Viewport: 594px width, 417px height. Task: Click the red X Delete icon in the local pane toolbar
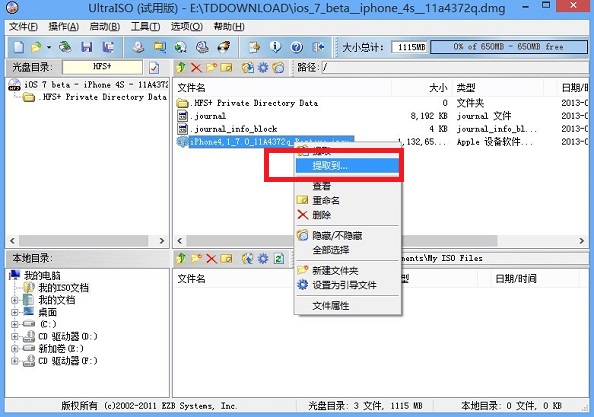pos(211,259)
